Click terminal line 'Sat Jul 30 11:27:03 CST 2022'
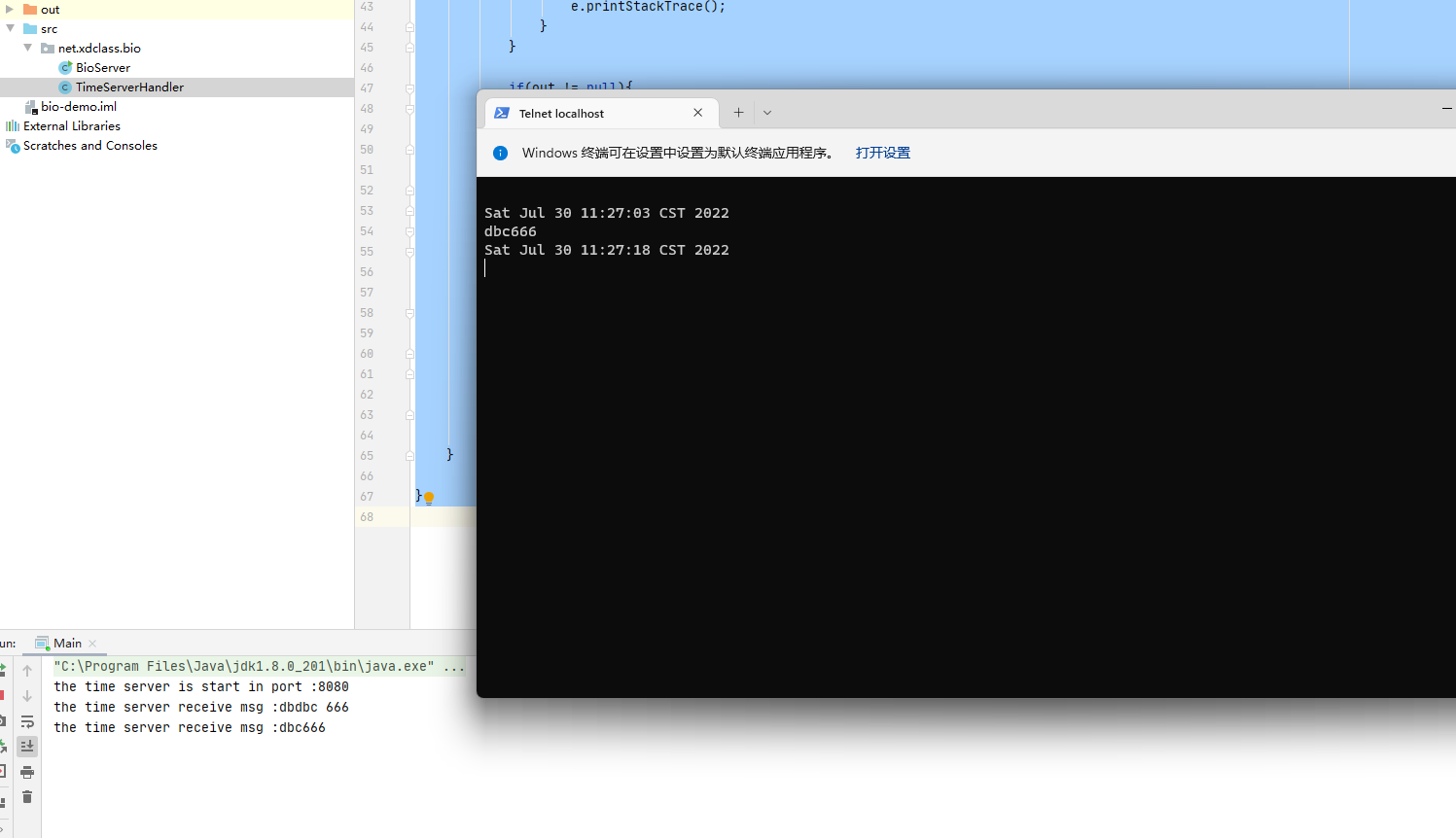Screen dimensions: 1456x838 pos(607,213)
